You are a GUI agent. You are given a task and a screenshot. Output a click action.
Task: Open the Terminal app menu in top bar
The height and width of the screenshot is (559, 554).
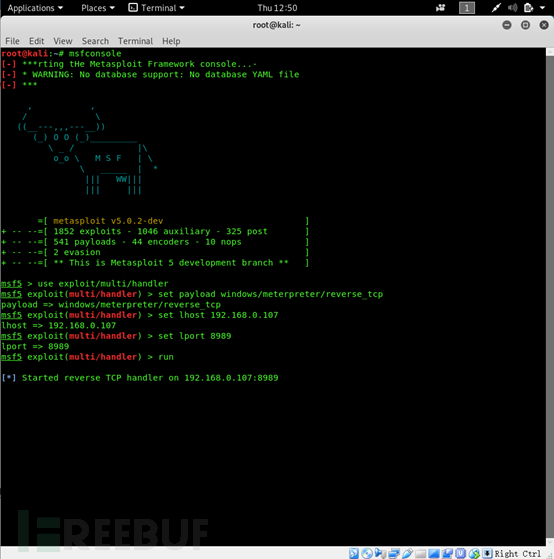pos(157,8)
